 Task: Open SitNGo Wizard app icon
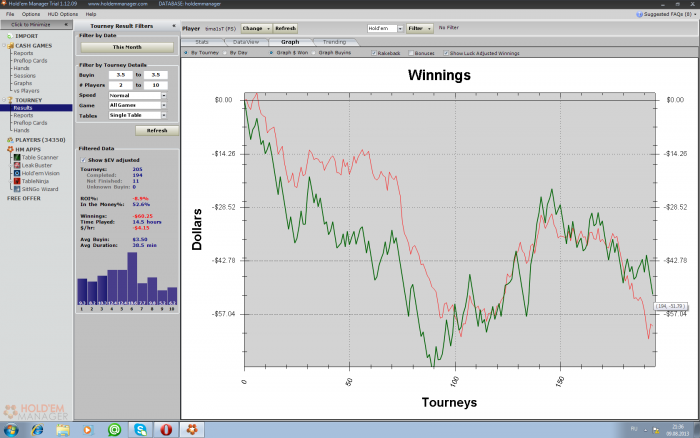pos(17,189)
